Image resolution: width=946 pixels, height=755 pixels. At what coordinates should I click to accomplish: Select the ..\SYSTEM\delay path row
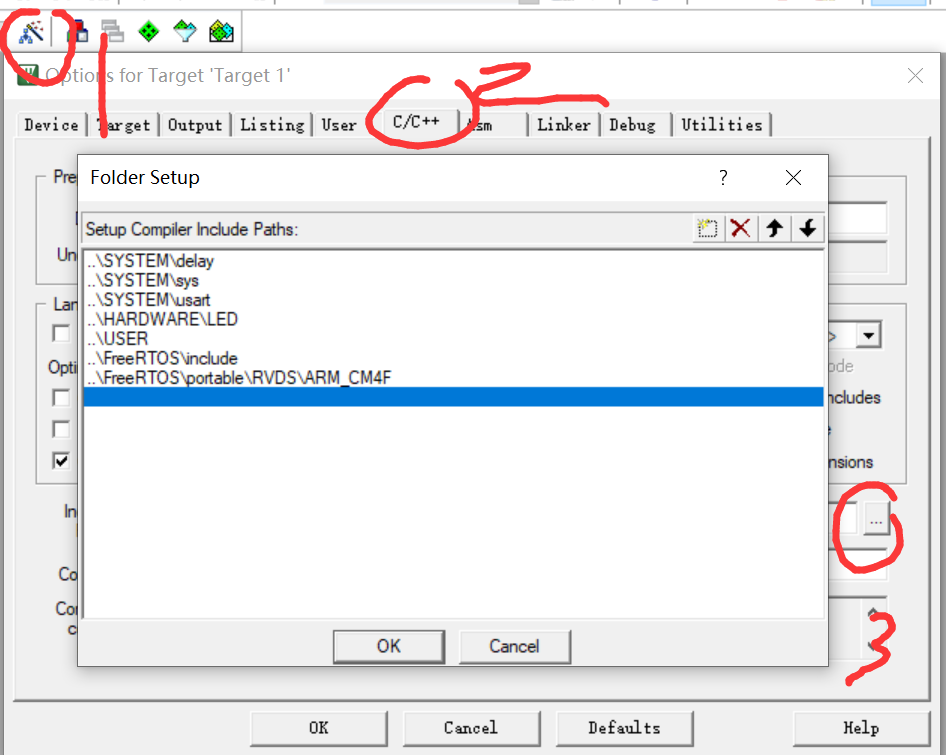[453, 261]
